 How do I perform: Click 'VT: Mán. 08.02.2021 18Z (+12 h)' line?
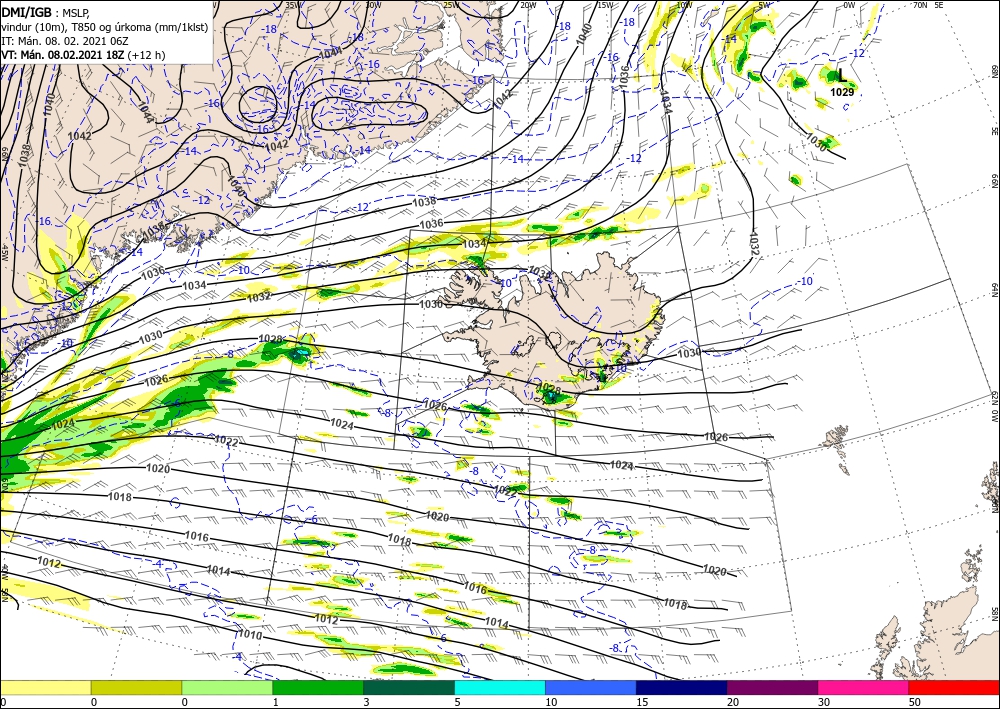pos(83,55)
